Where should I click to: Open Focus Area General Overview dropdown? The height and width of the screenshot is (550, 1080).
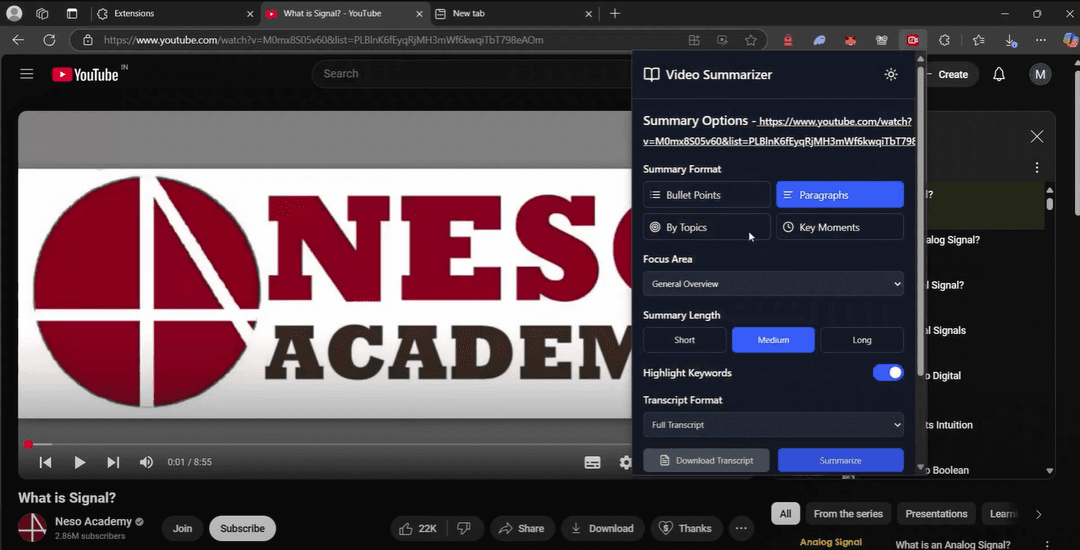[x=773, y=284]
